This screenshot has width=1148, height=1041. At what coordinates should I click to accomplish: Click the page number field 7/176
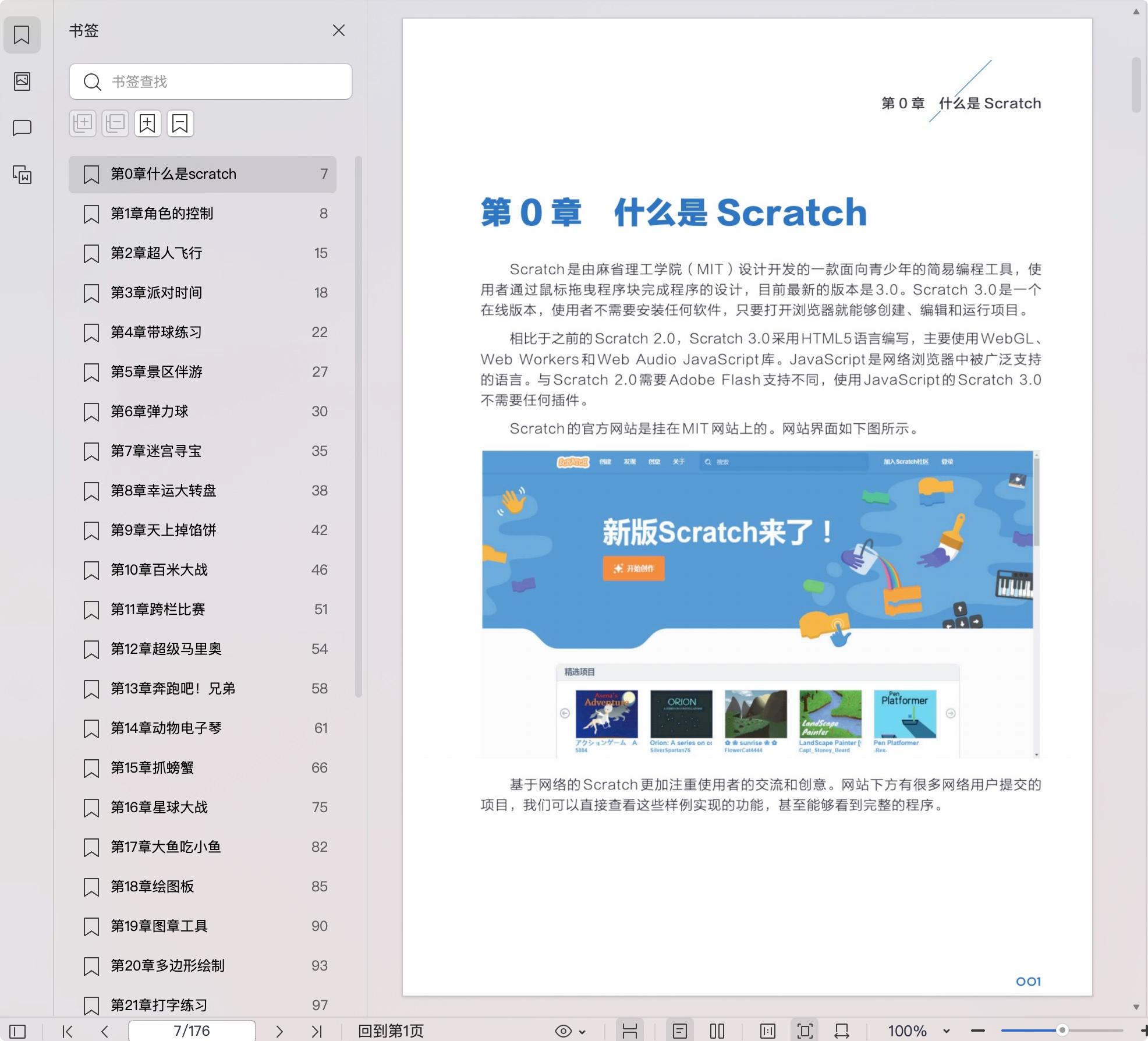point(192,1031)
